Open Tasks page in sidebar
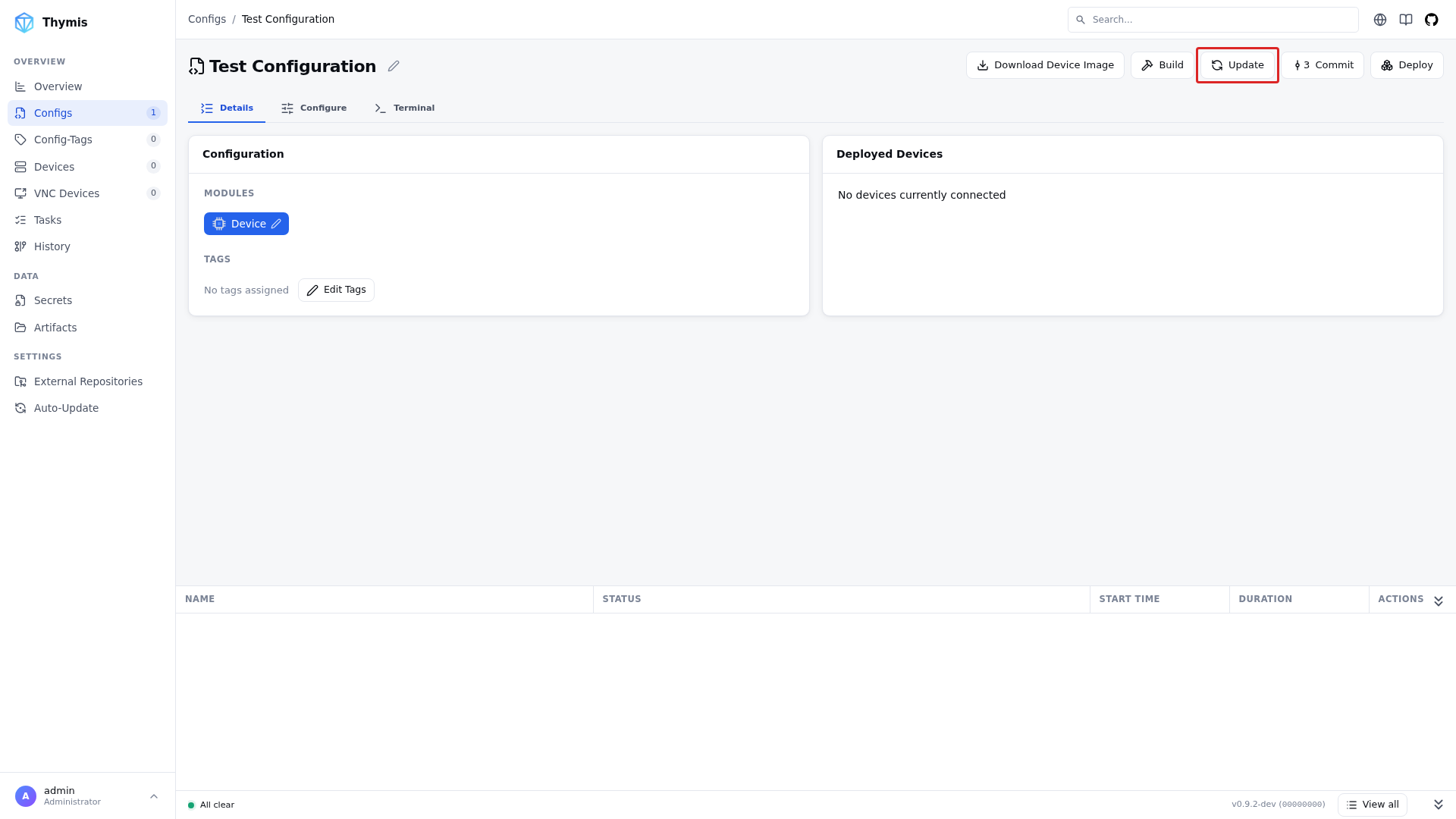 point(87,220)
